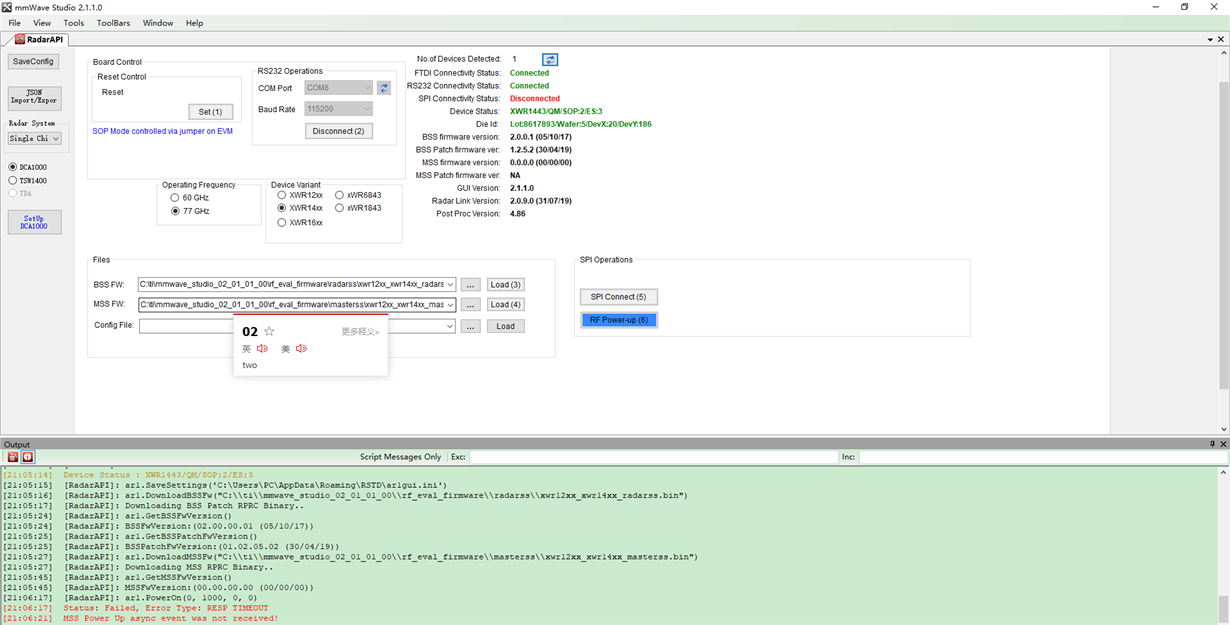Close the RadarAPI document tab
Viewport: 1230px width, 625px height.
point(1222,40)
